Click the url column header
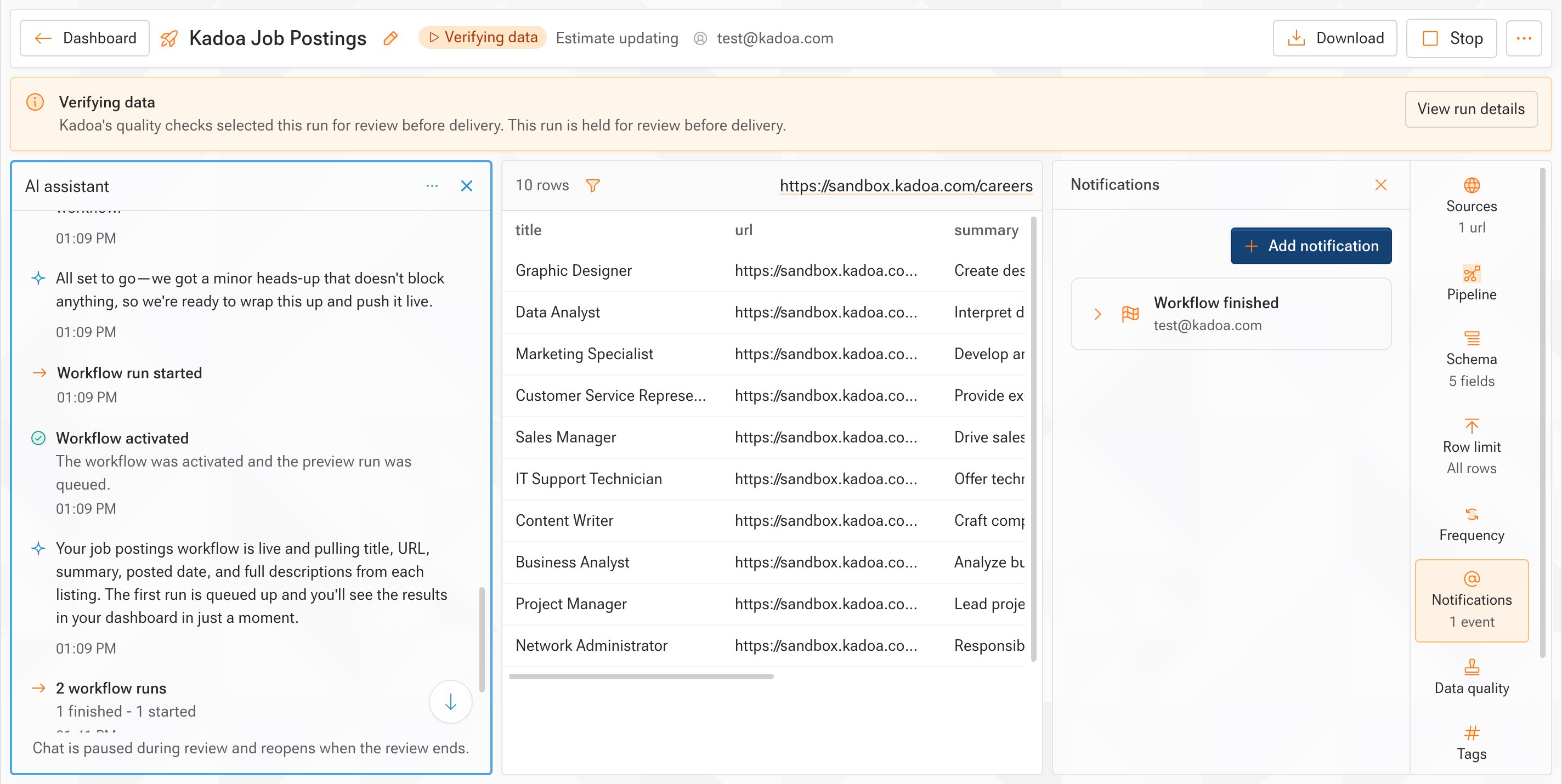The image size is (1562, 784). click(743, 230)
